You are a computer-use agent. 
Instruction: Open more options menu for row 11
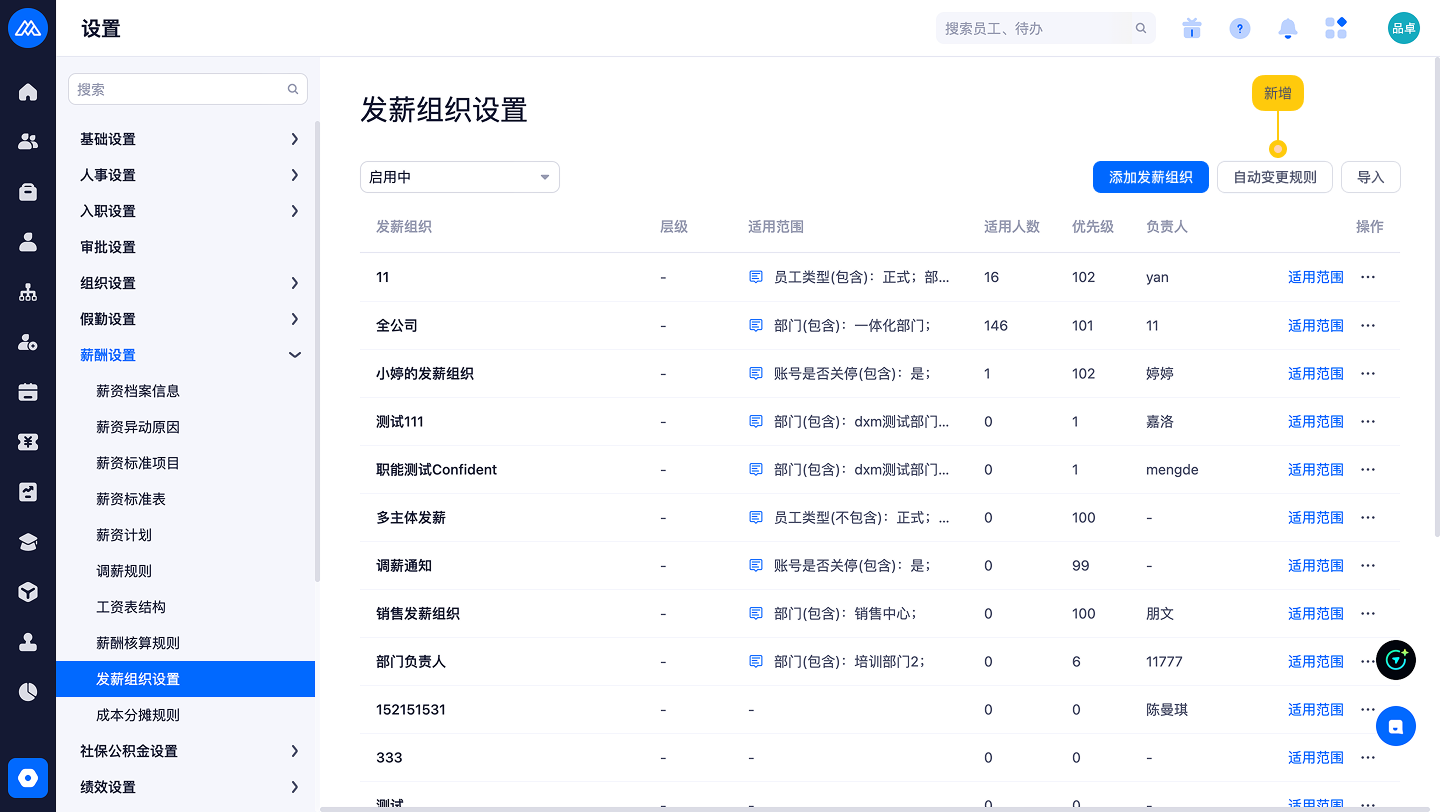click(x=1368, y=277)
